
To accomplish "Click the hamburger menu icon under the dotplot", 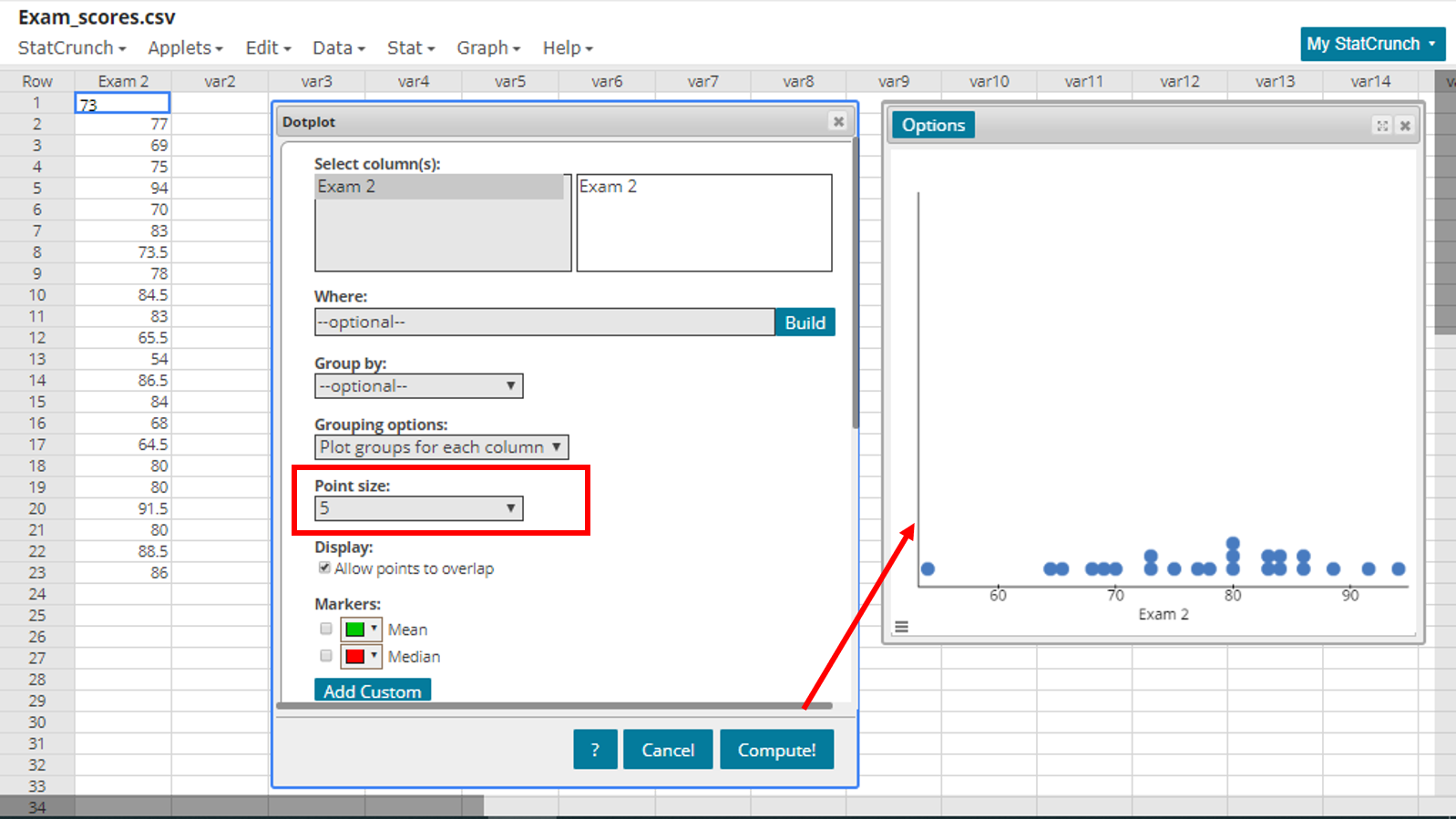I will (901, 627).
